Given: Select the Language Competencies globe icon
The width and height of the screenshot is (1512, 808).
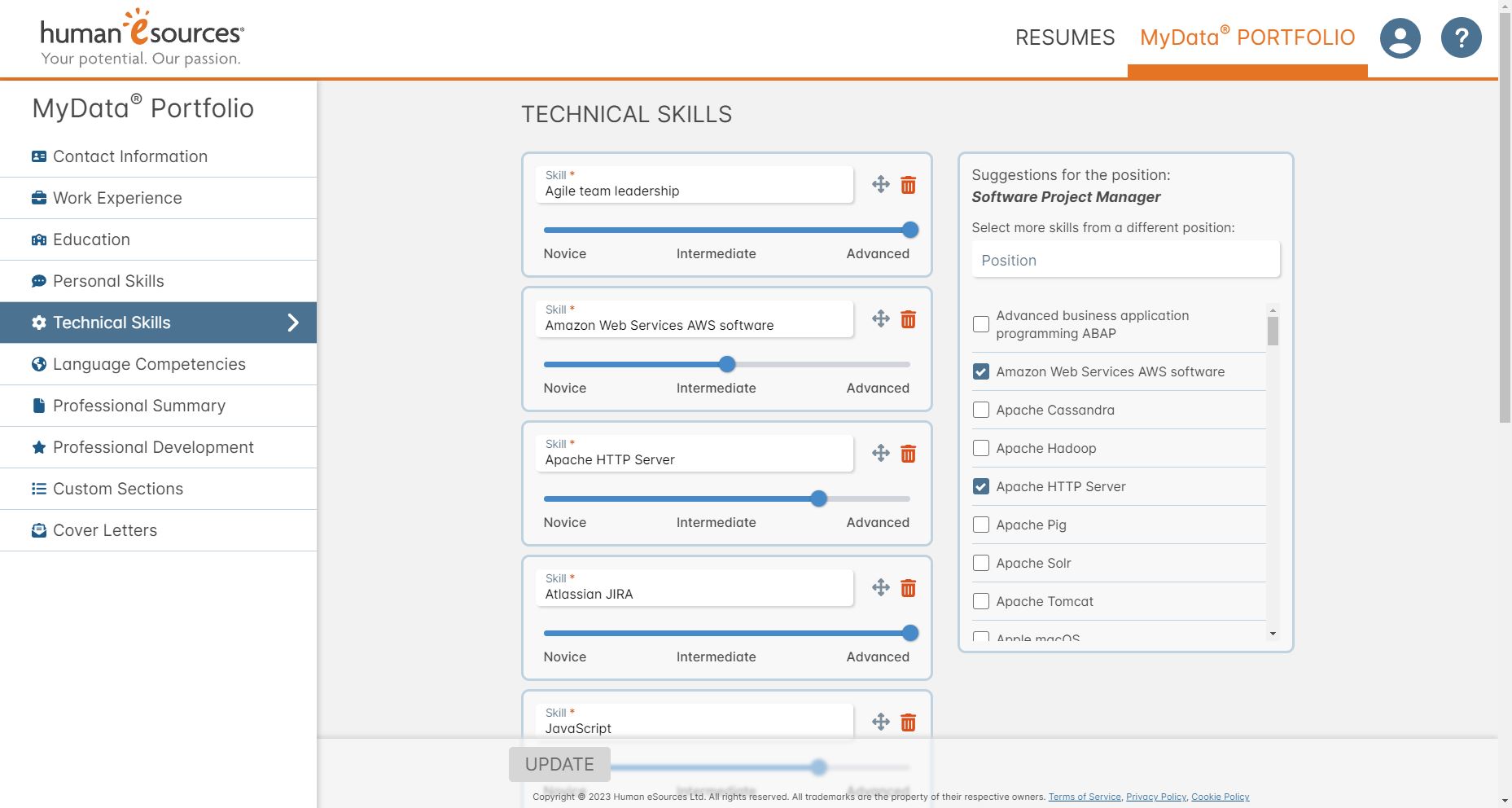Looking at the screenshot, I should 37,364.
